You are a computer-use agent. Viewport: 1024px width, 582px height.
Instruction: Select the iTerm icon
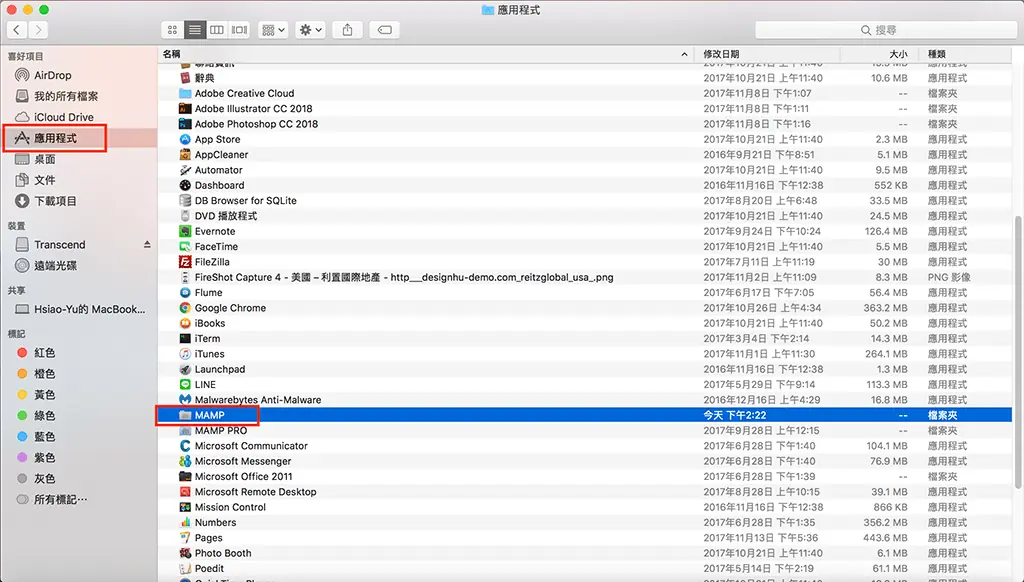pyautogui.click(x=185, y=338)
